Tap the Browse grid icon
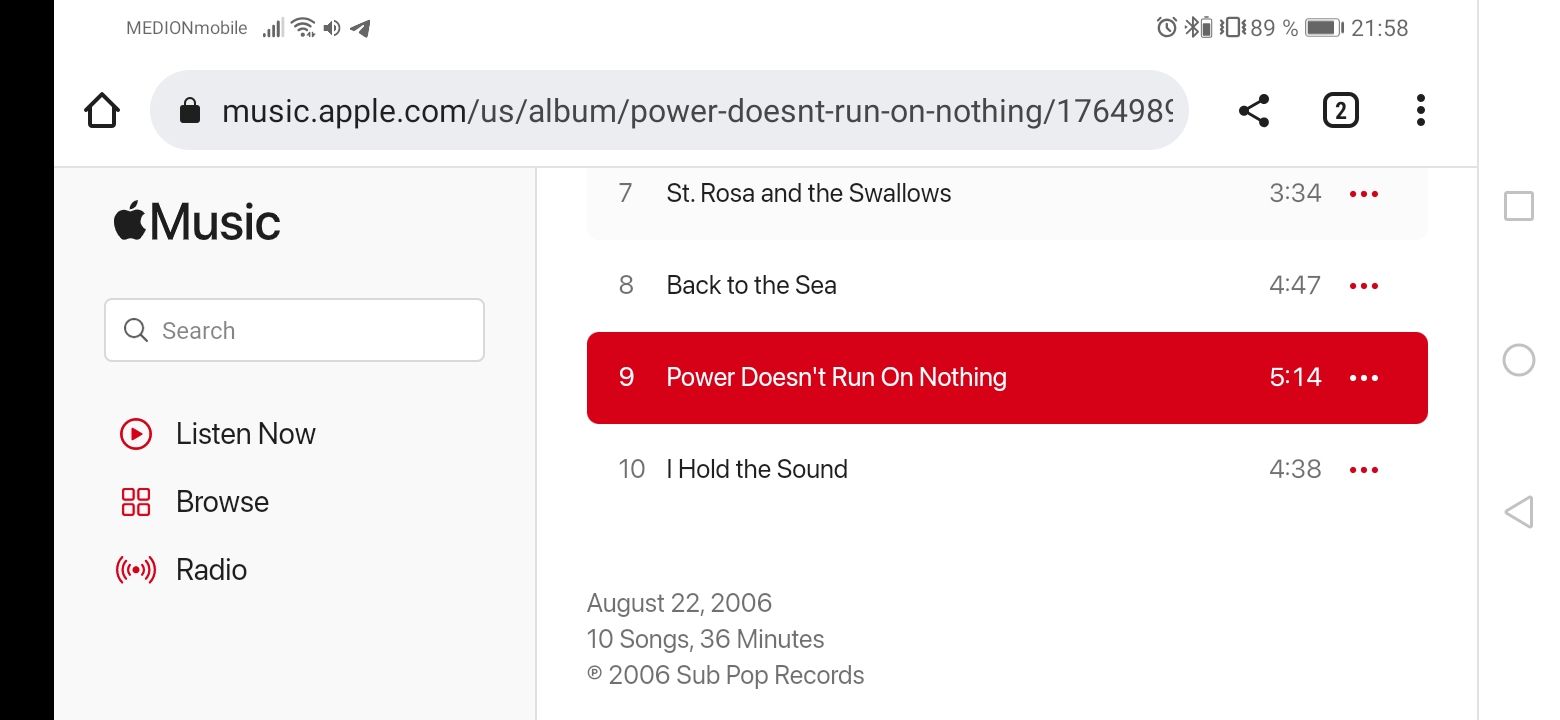This screenshot has width=1560, height=720. (x=136, y=502)
